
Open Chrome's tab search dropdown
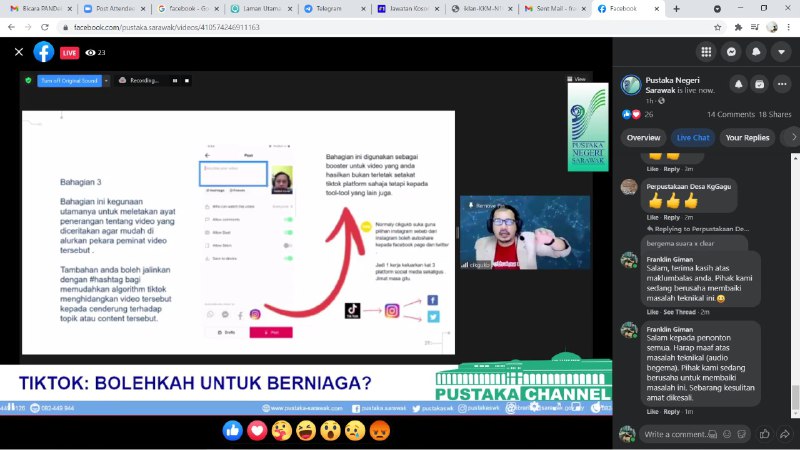717,9
